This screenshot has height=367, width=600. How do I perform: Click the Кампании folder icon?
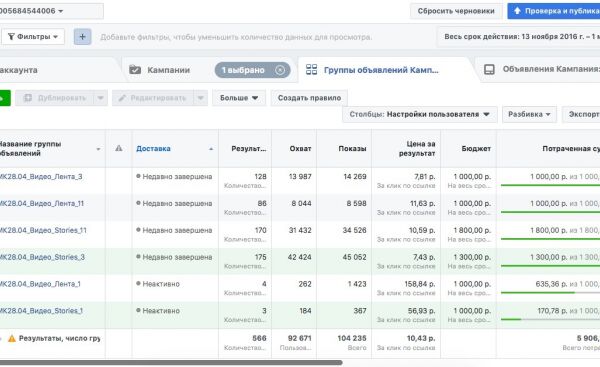pyautogui.click(x=135, y=70)
